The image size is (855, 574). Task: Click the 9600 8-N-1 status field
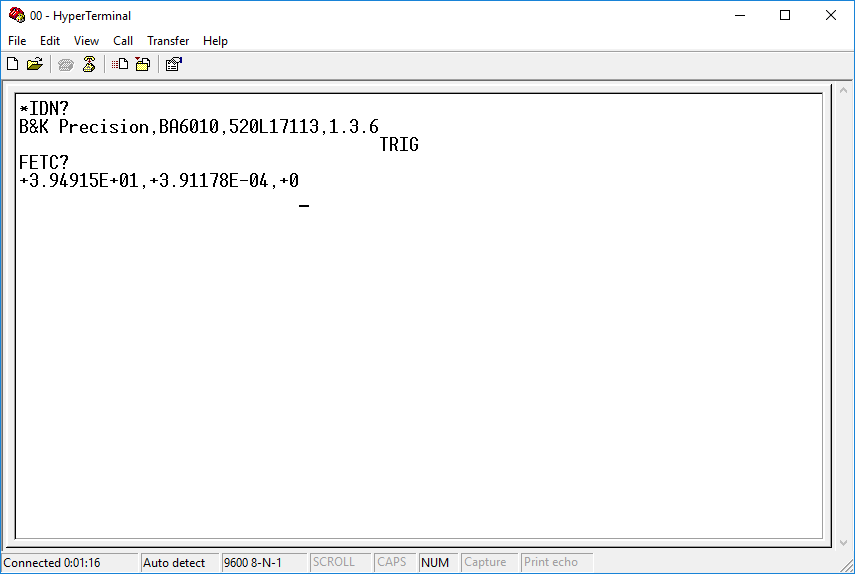coord(264,562)
